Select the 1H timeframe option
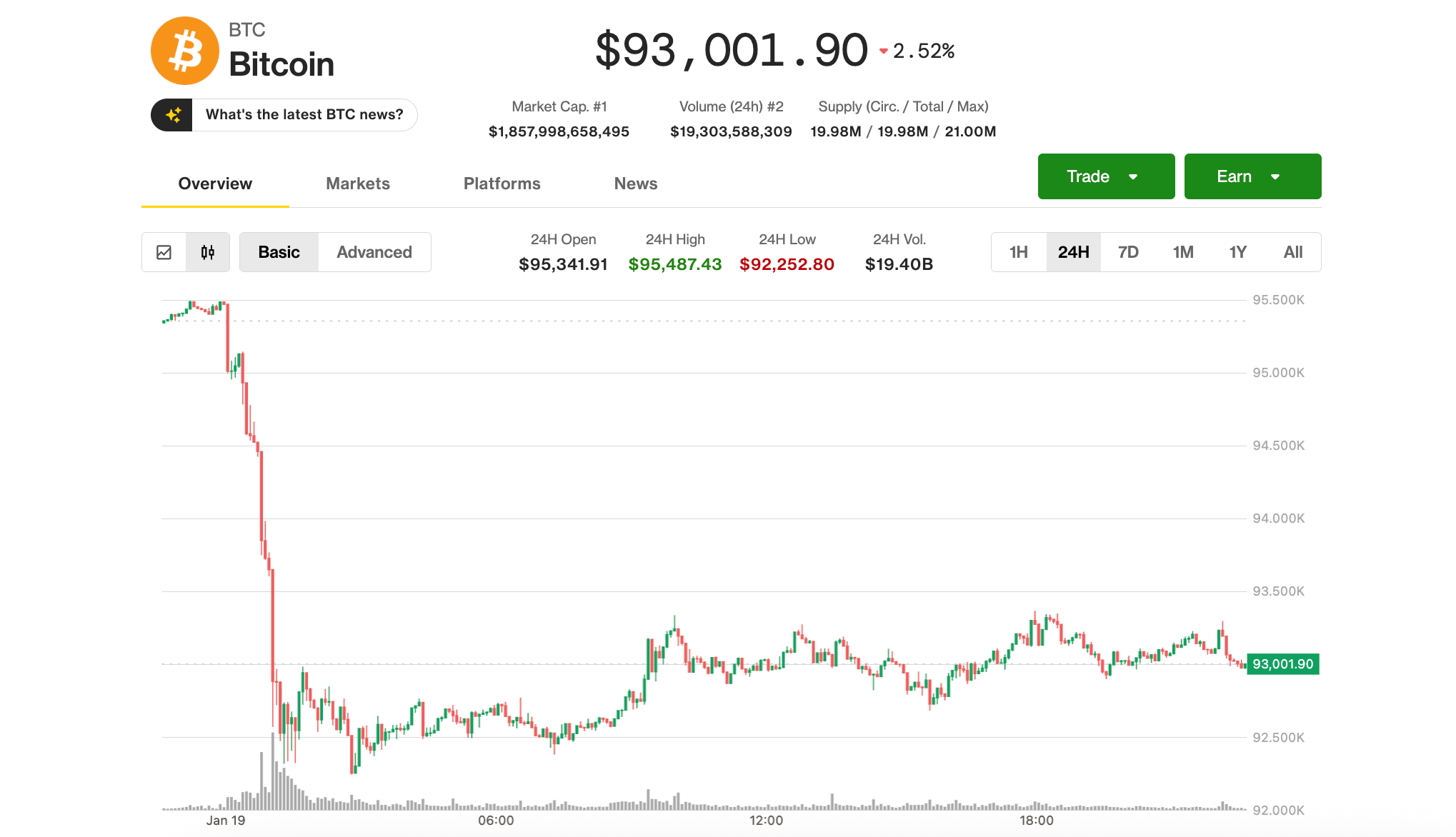Image resolution: width=1456 pixels, height=837 pixels. click(1018, 251)
